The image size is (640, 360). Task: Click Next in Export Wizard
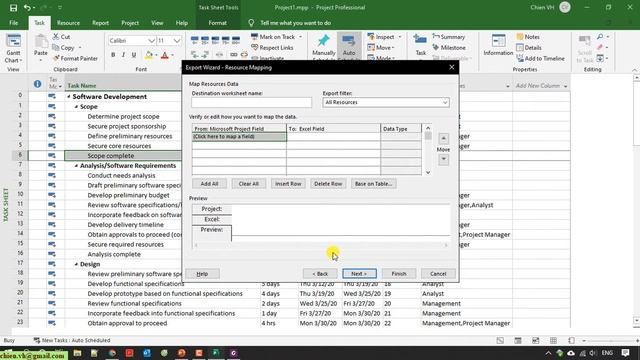pyautogui.click(x=359, y=273)
